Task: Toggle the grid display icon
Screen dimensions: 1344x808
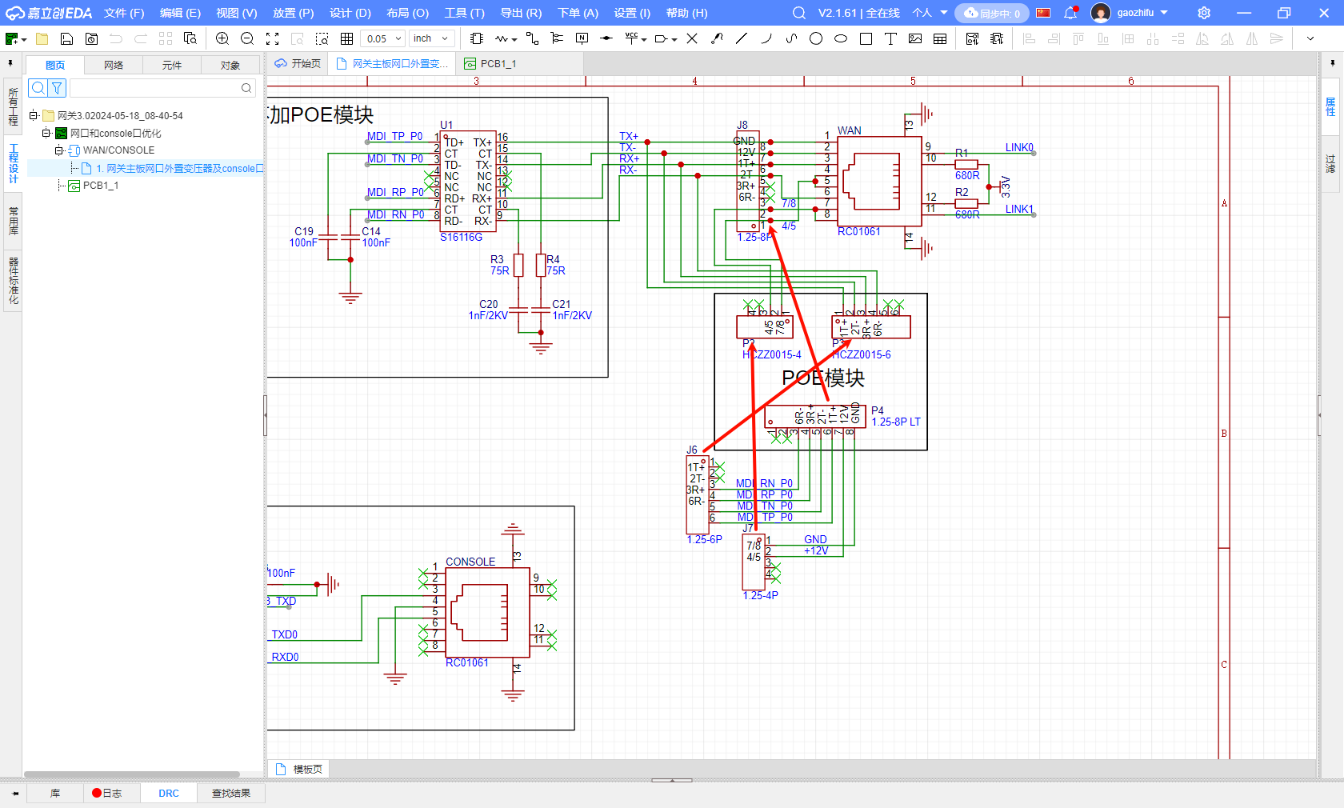Action: (x=347, y=39)
